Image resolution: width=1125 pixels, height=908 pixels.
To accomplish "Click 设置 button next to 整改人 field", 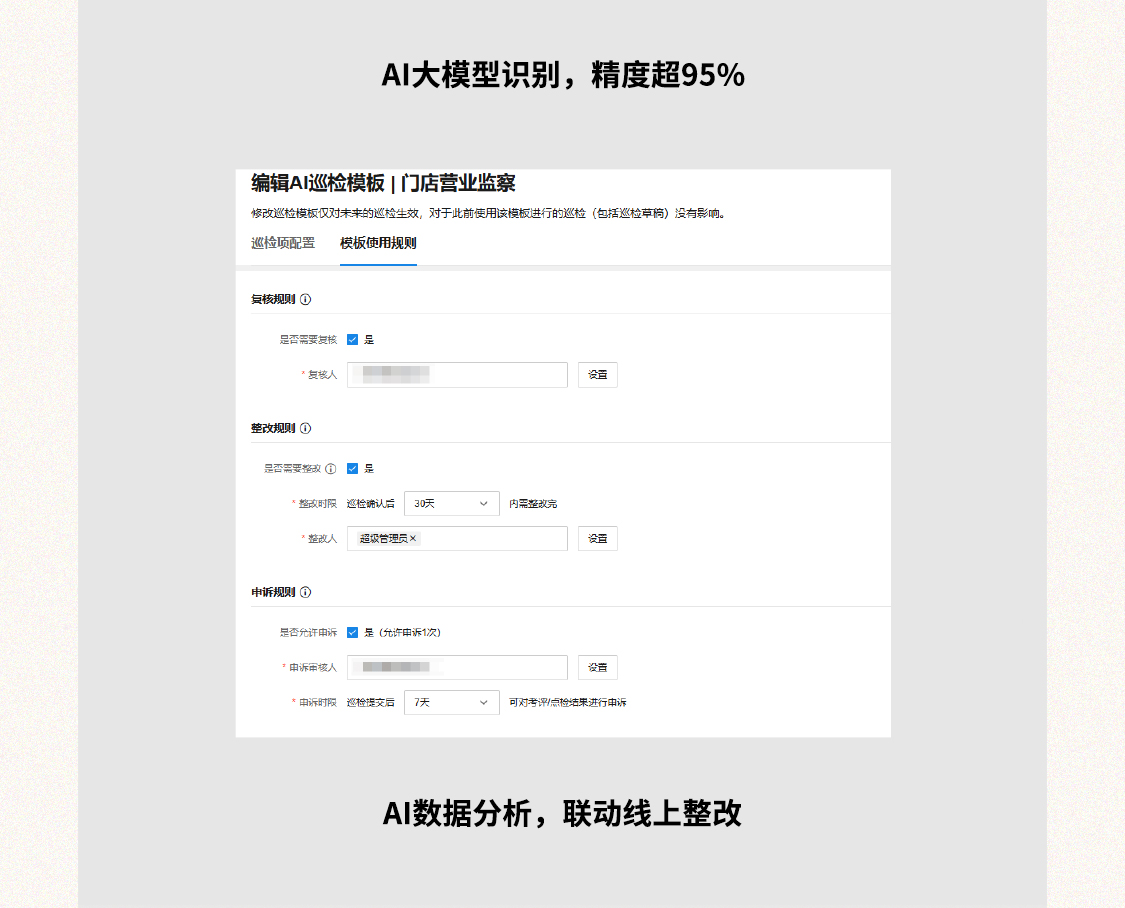I will pos(597,538).
